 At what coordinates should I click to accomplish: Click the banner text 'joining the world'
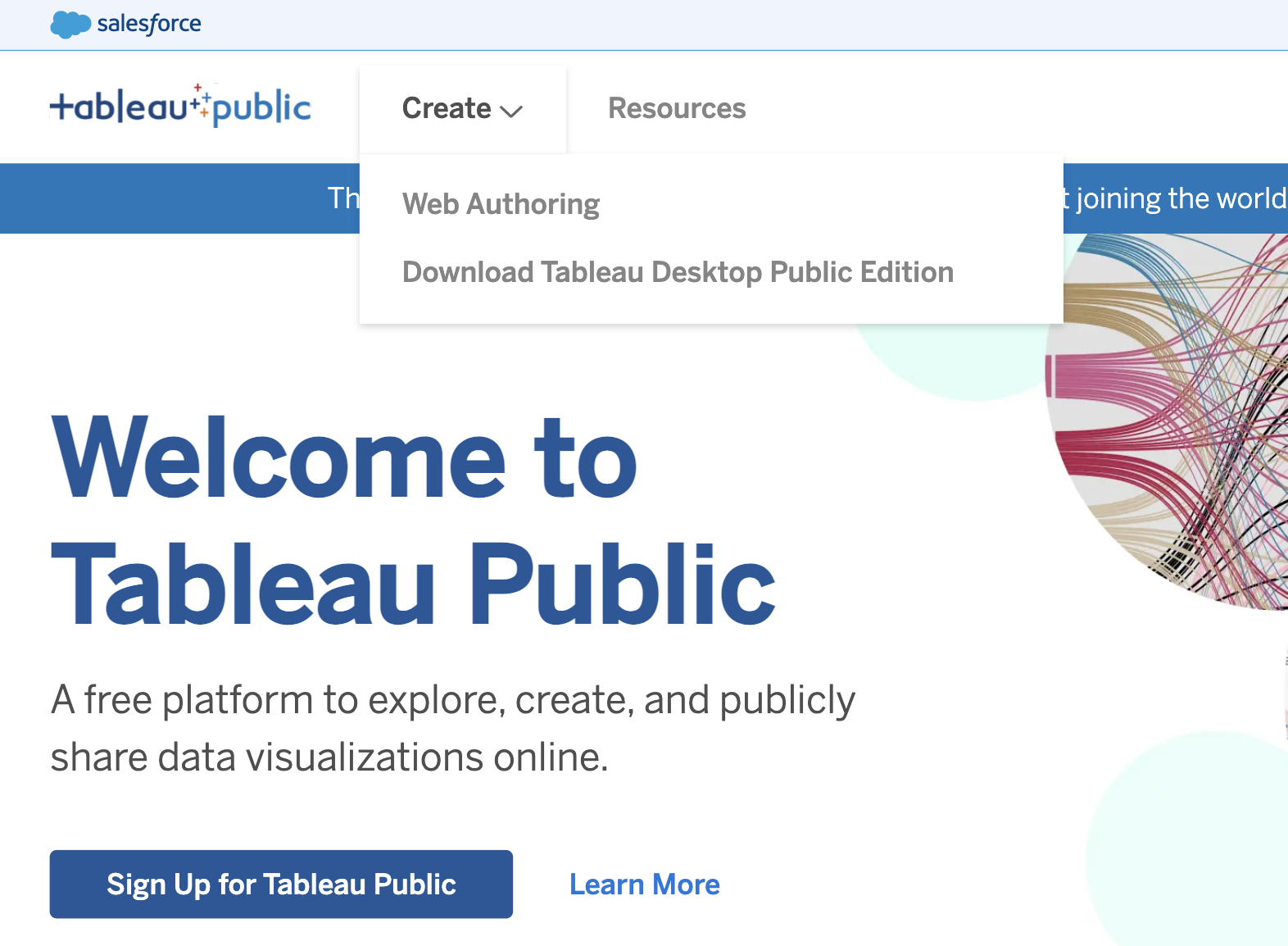pos(1180,198)
